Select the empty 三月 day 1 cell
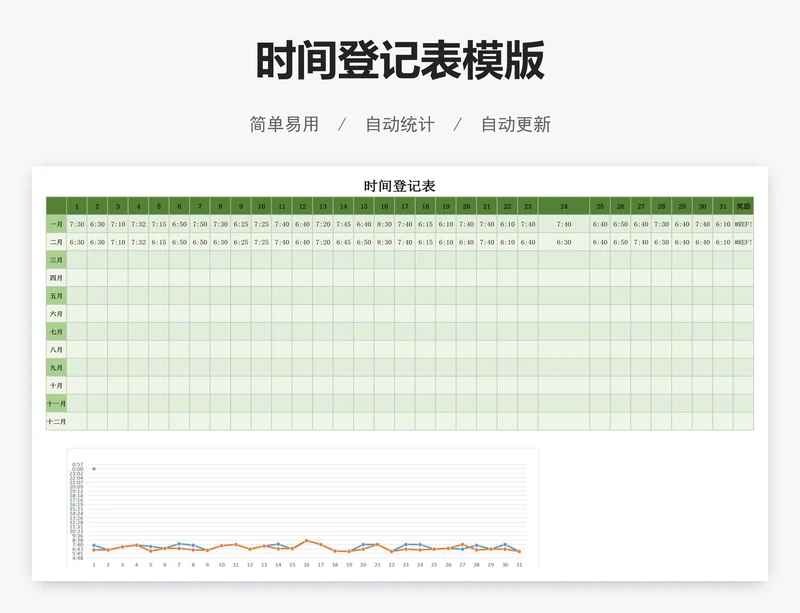Screen dimensions: 800x613 pyautogui.click(x=77, y=260)
